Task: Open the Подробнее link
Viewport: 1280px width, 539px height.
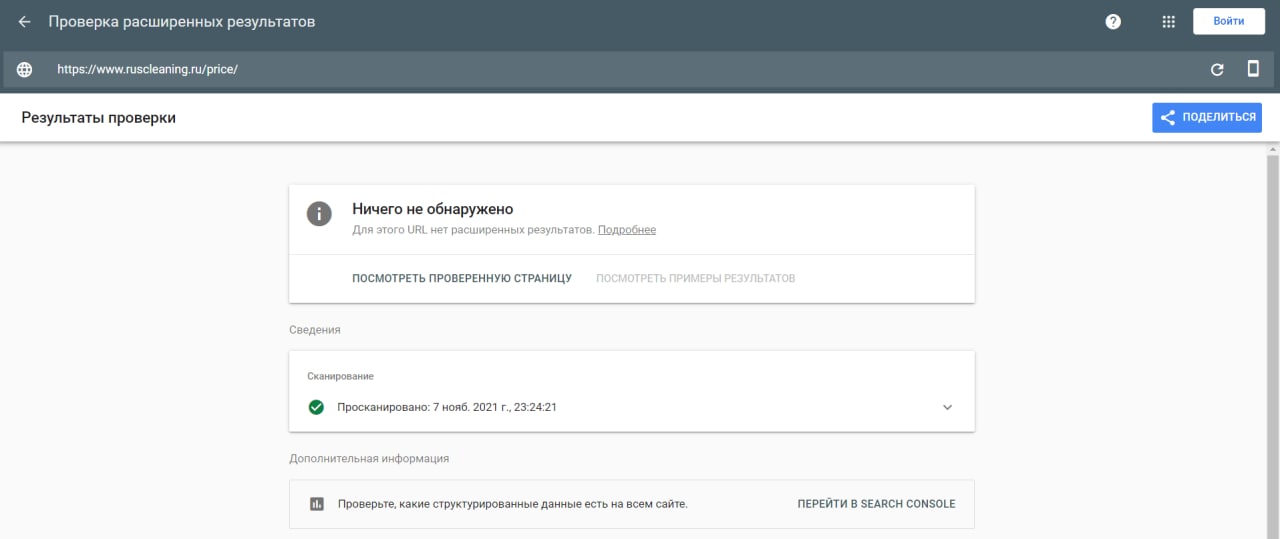Action: [627, 230]
